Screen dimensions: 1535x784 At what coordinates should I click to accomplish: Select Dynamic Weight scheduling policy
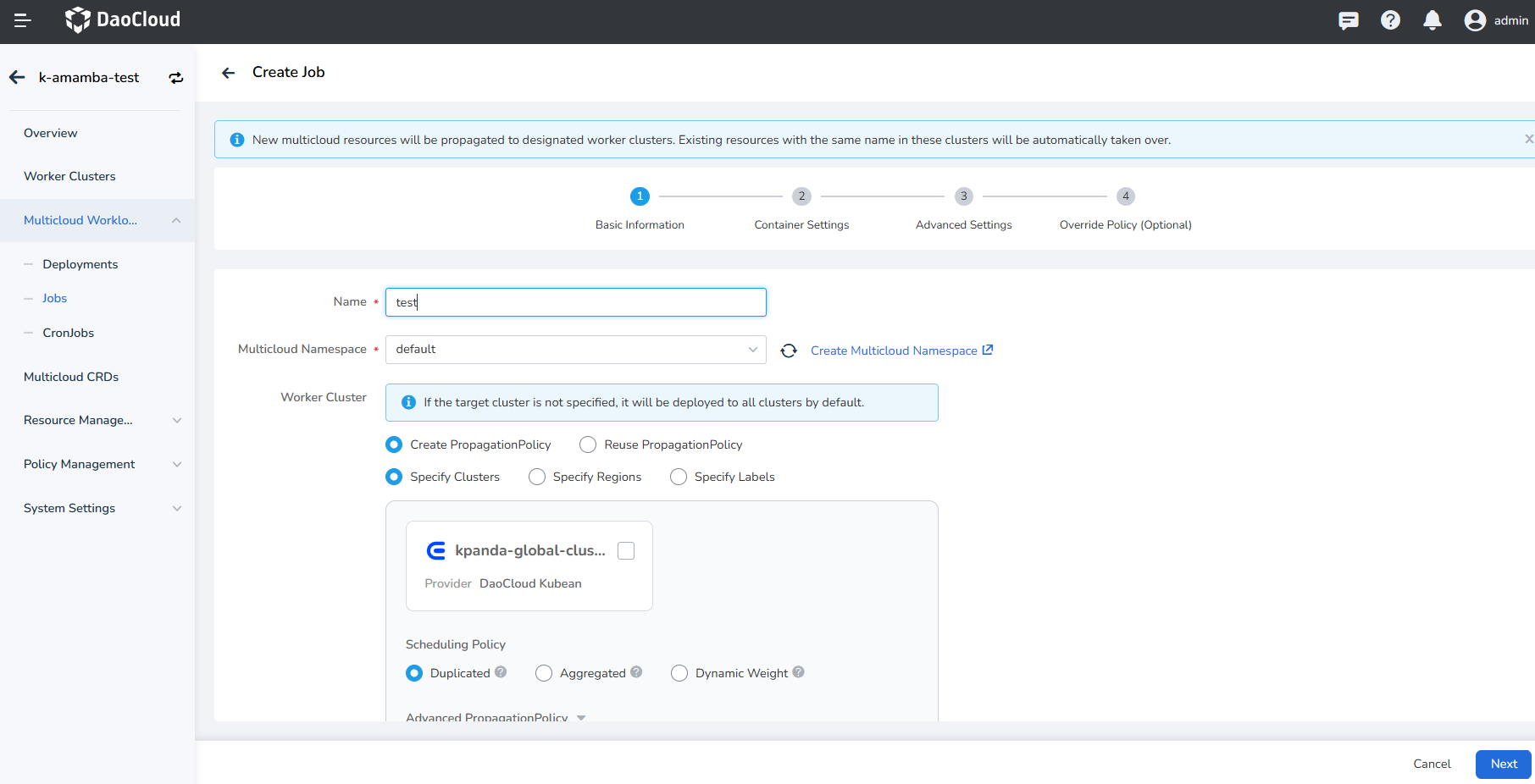[x=679, y=673]
